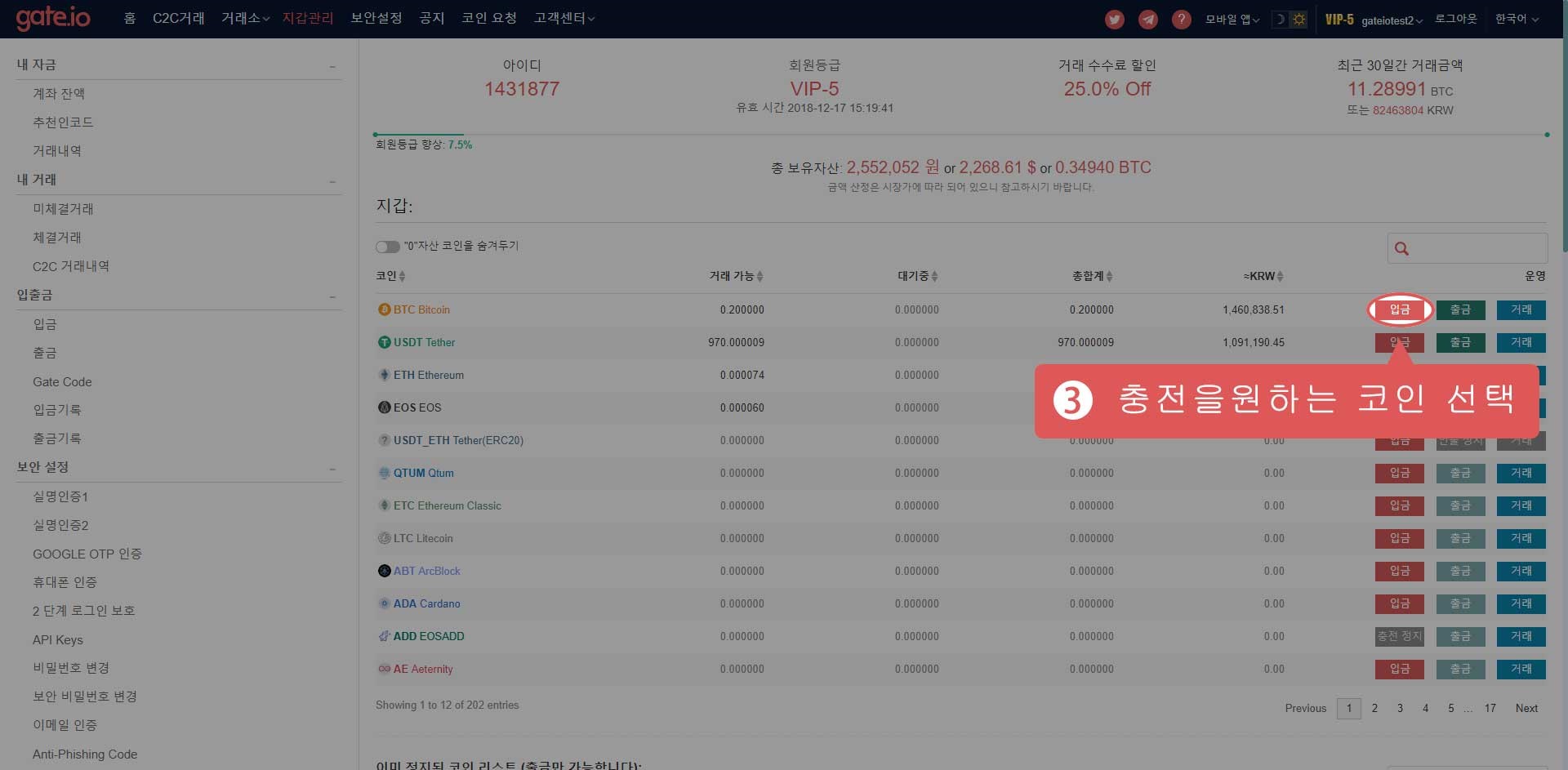This screenshot has height=770, width=1568.
Task: Open the question mark help icon
Action: coord(1181,20)
